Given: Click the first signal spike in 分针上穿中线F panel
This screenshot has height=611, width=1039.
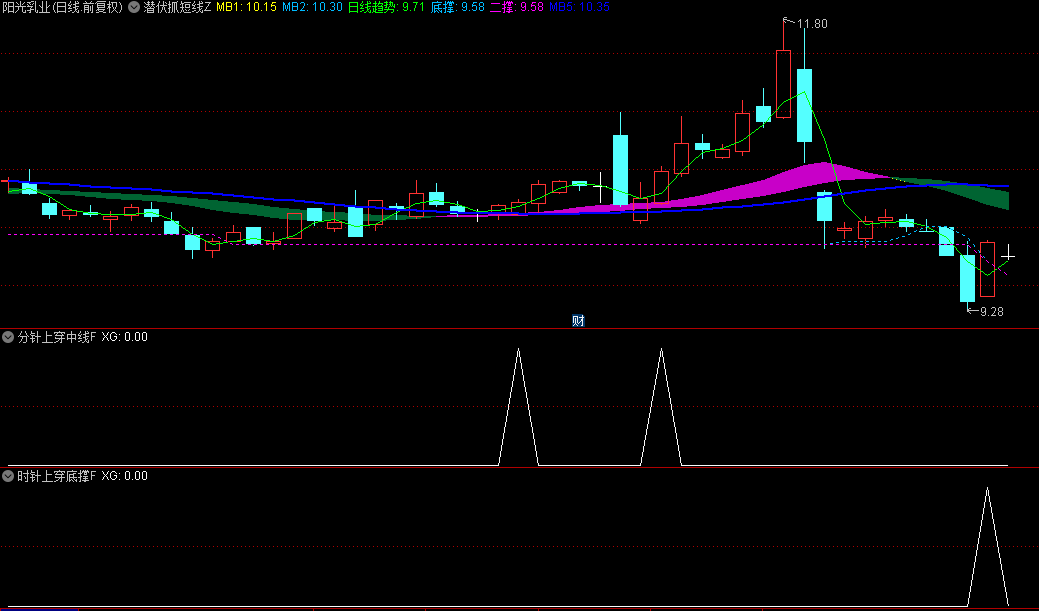Looking at the screenshot, I should click(518, 407).
